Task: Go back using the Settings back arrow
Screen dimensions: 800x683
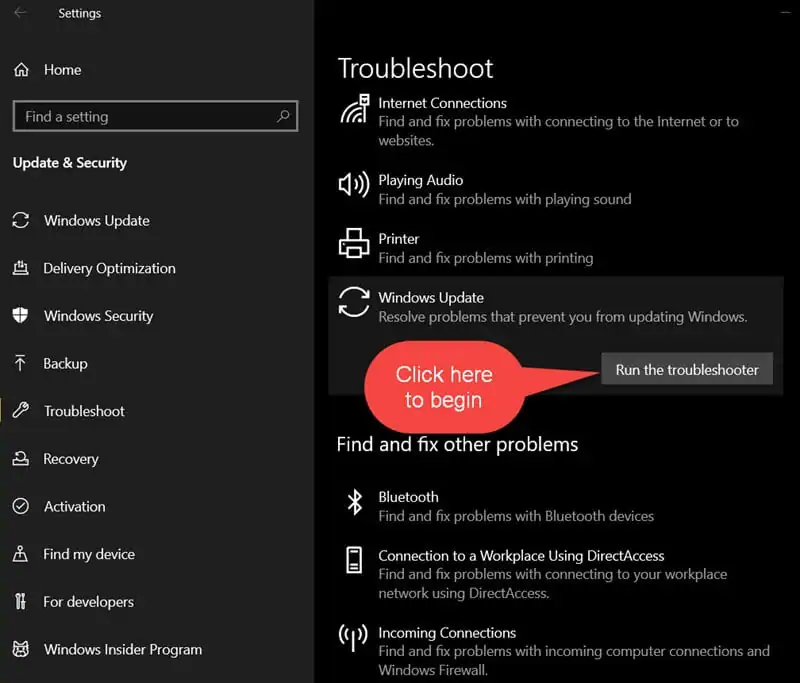Action: pyautogui.click(x=20, y=13)
